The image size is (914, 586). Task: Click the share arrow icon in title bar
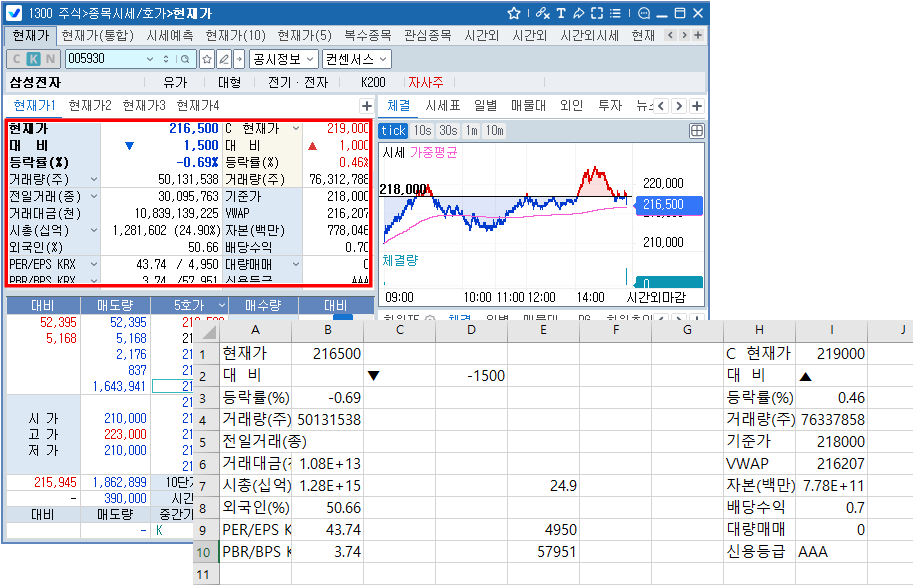(x=579, y=13)
